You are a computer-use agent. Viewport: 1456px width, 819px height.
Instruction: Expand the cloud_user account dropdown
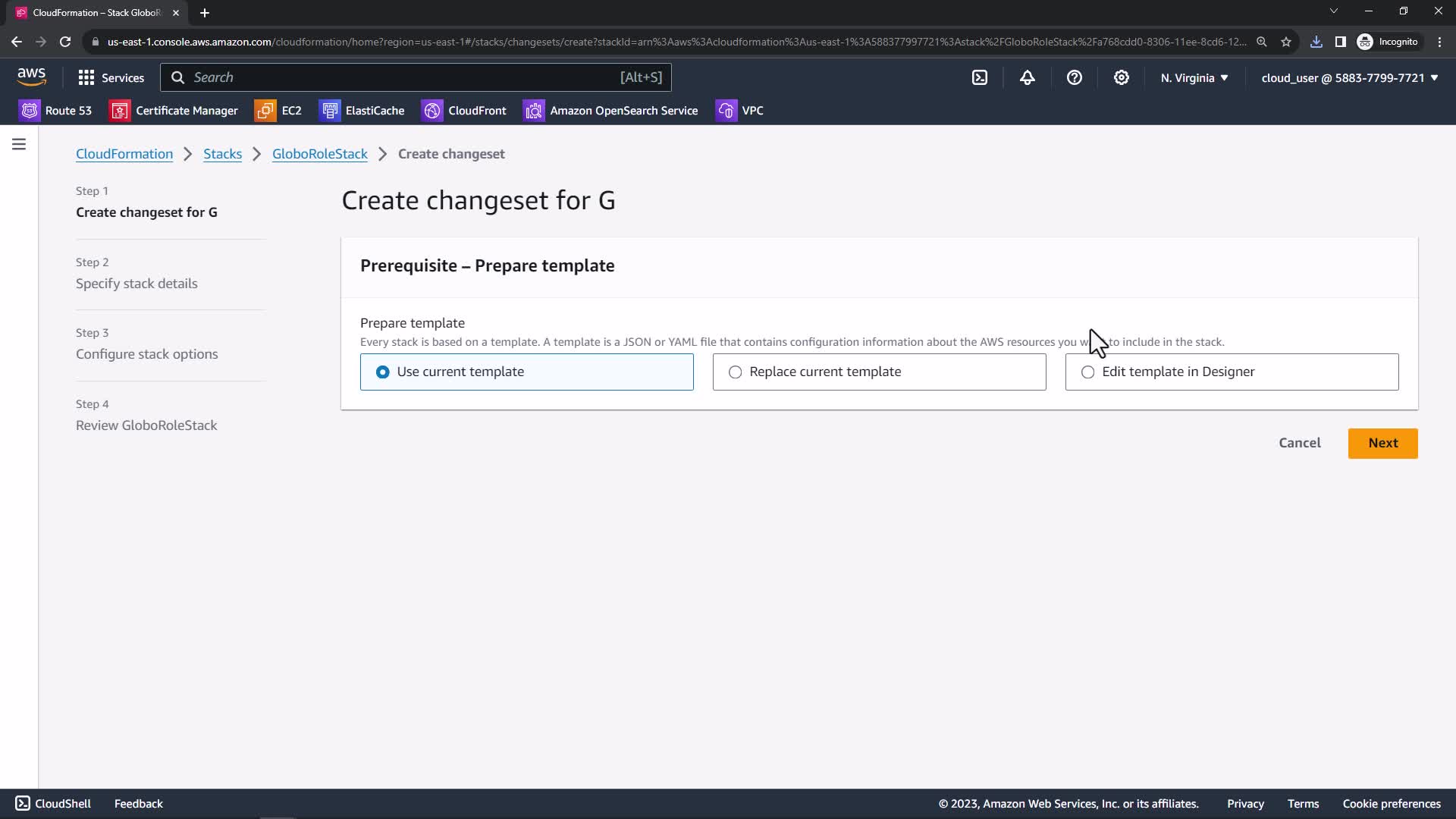tap(1349, 77)
